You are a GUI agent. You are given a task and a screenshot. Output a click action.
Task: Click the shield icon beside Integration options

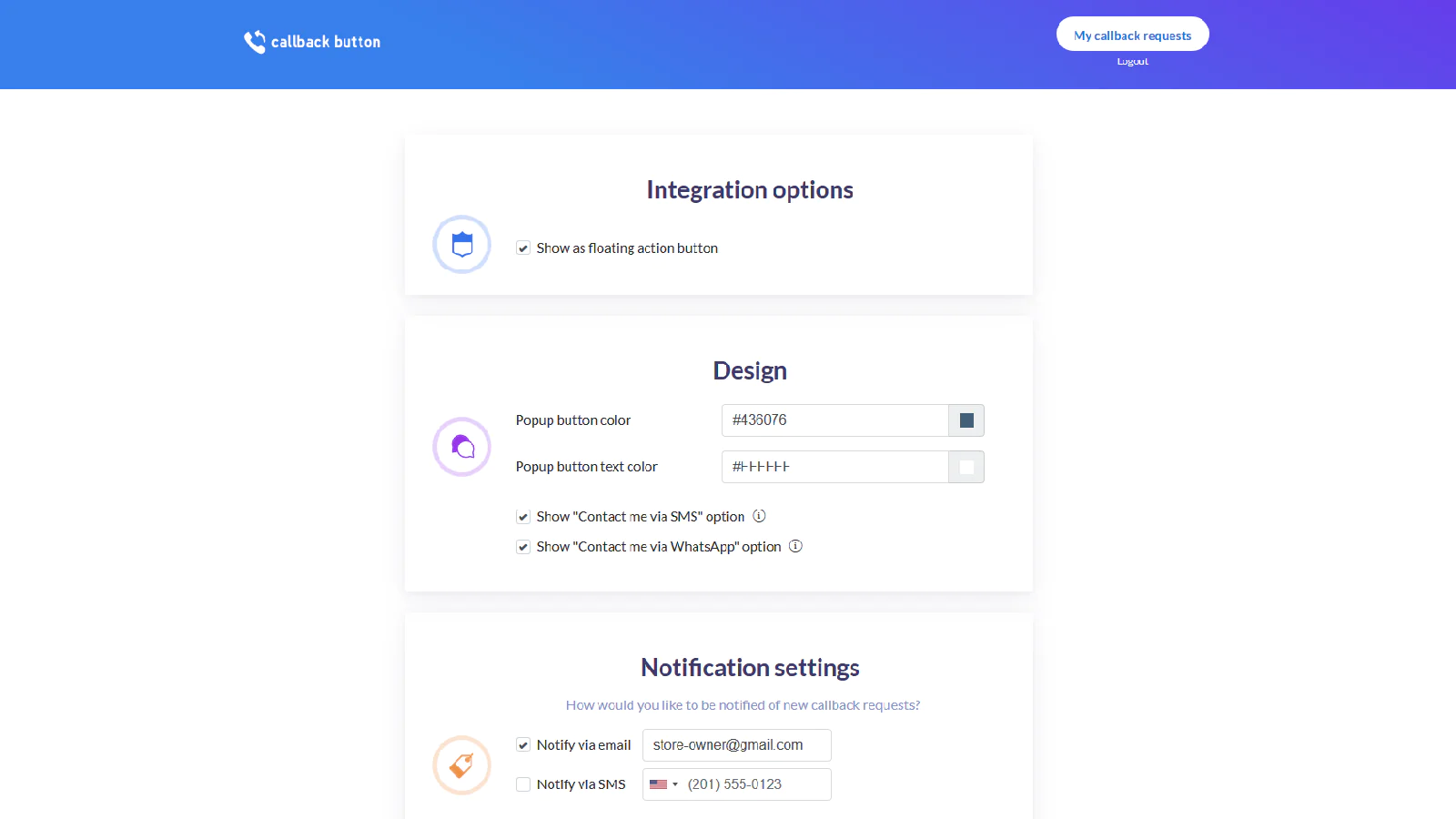coord(461,245)
